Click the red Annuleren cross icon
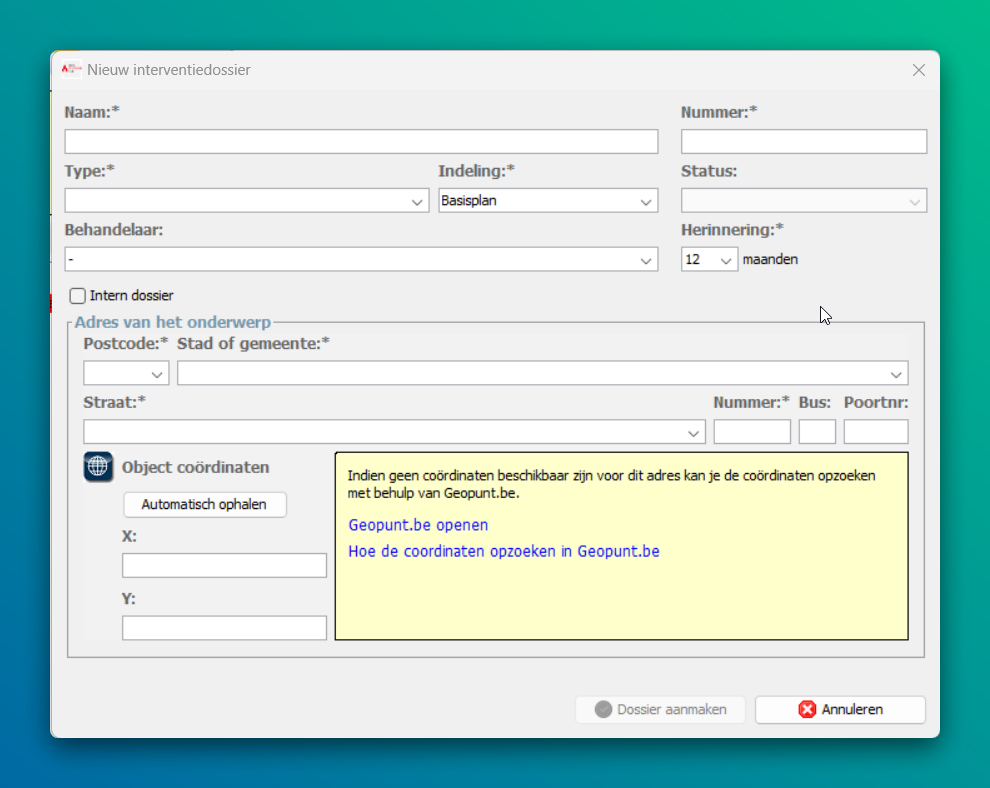 (807, 710)
